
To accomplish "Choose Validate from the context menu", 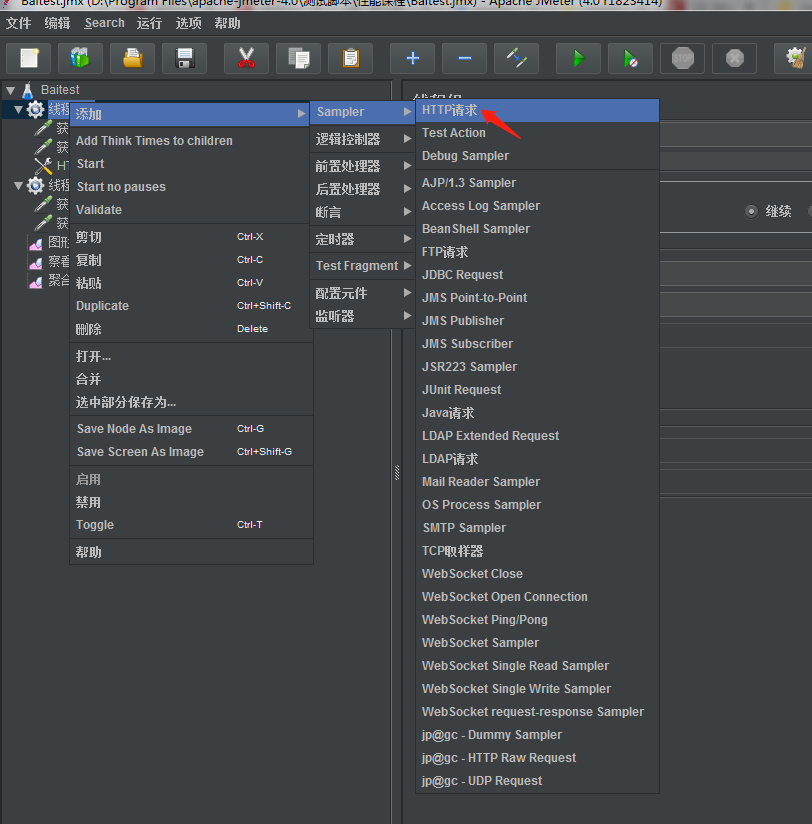I will (x=191, y=210).
